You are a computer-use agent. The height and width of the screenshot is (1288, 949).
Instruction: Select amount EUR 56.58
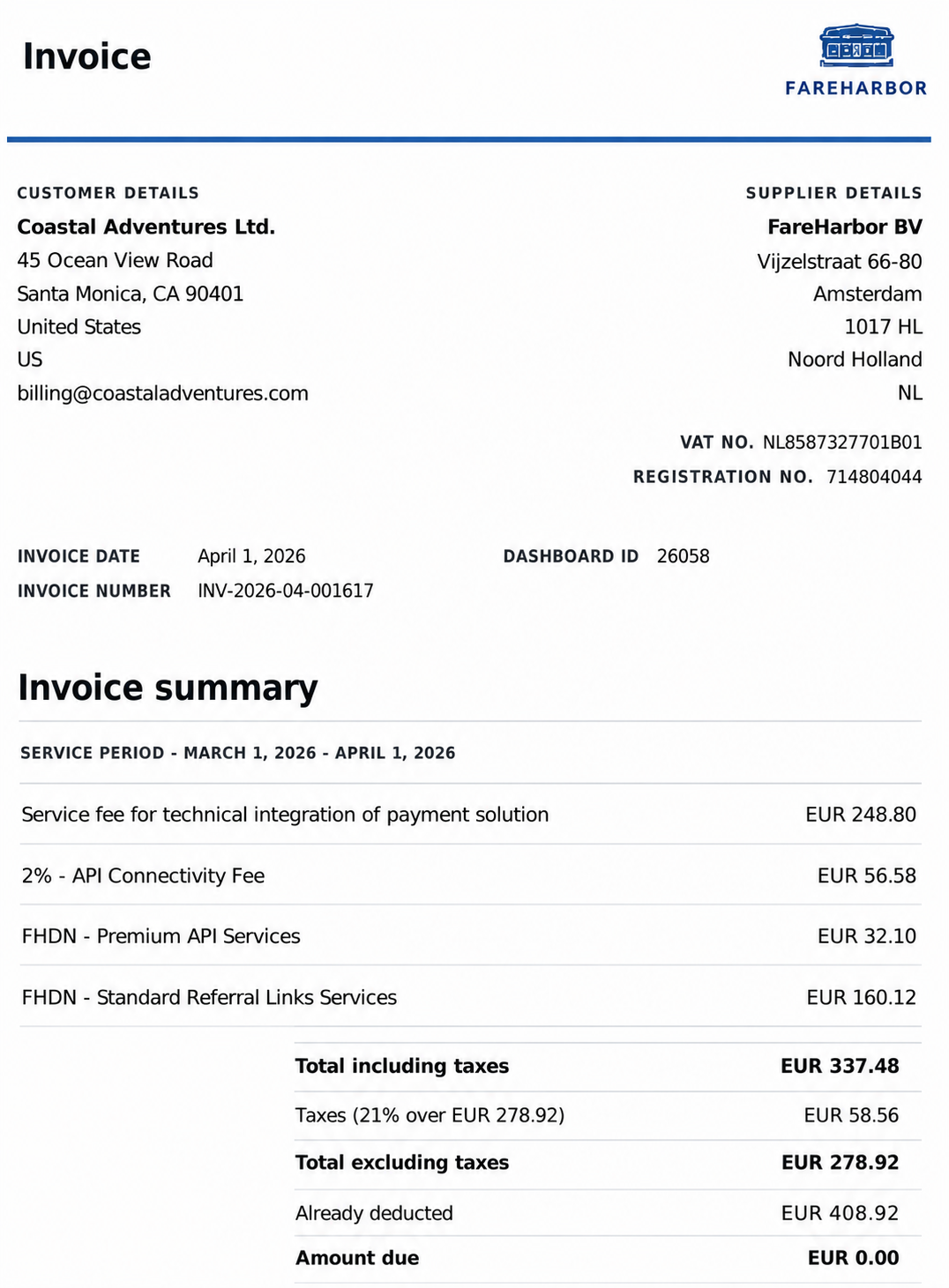(867, 875)
